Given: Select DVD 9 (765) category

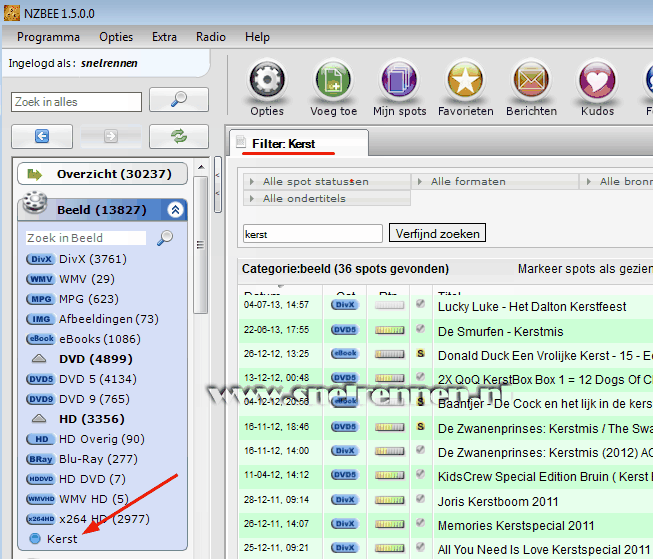Looking at the screenshot, I should click(x=78, y=399).
